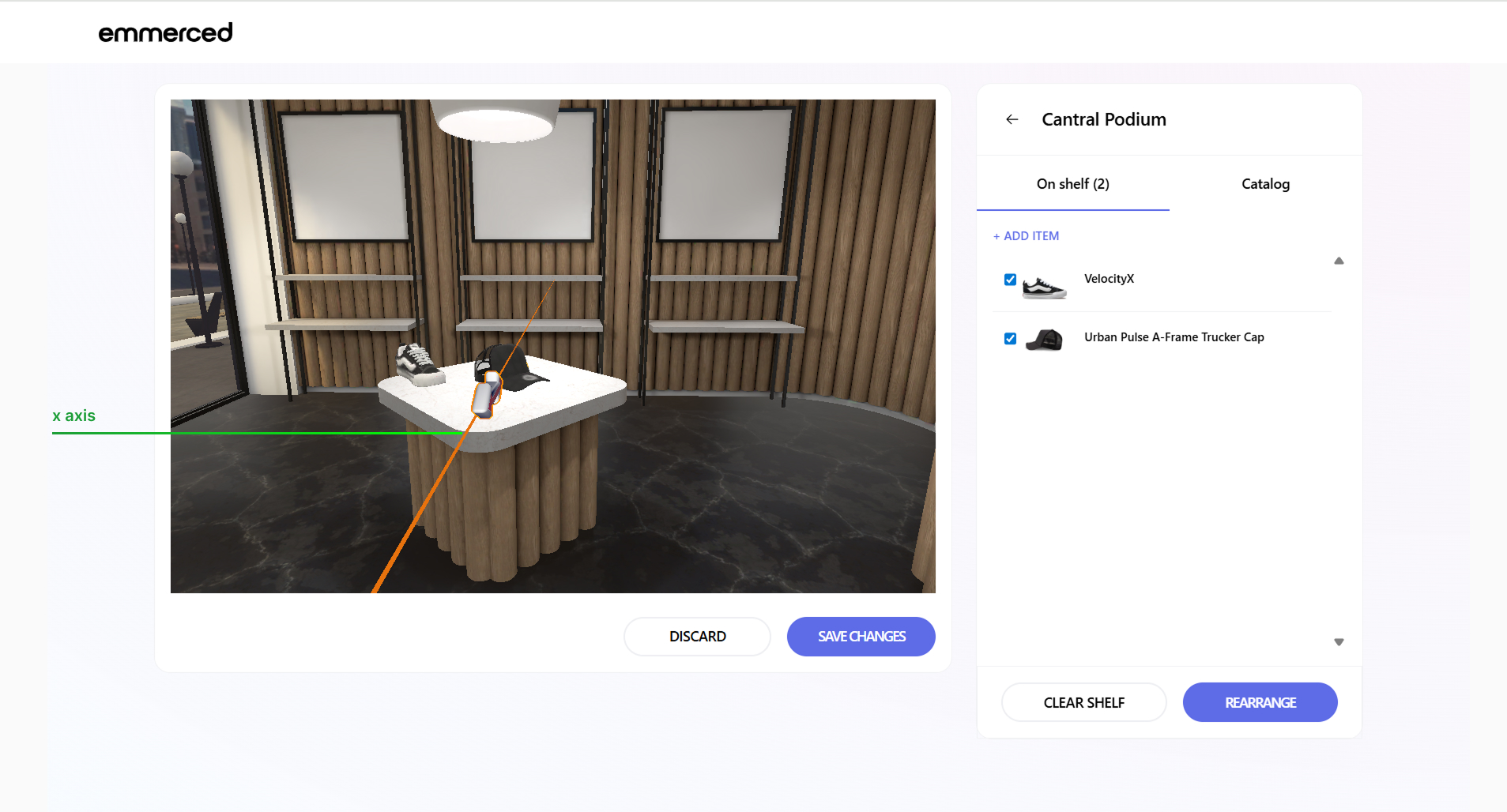Image resolution: width=1507 pixels, height=812 pixels.
Task: Select the sneaker on the 3D podium
Action: (418, 364)
